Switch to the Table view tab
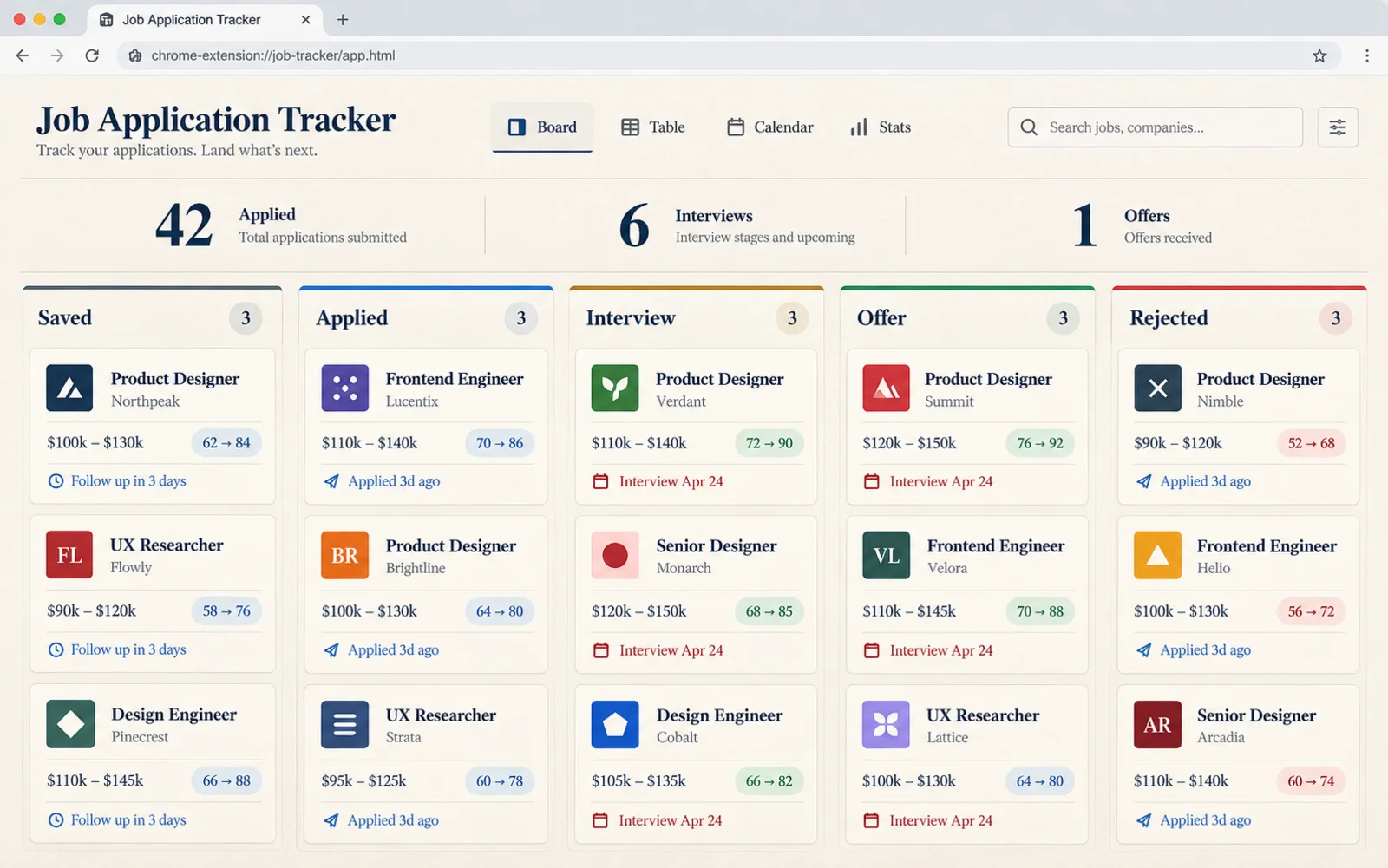This screenshot has height=868, width=1388. click(653, 127)
